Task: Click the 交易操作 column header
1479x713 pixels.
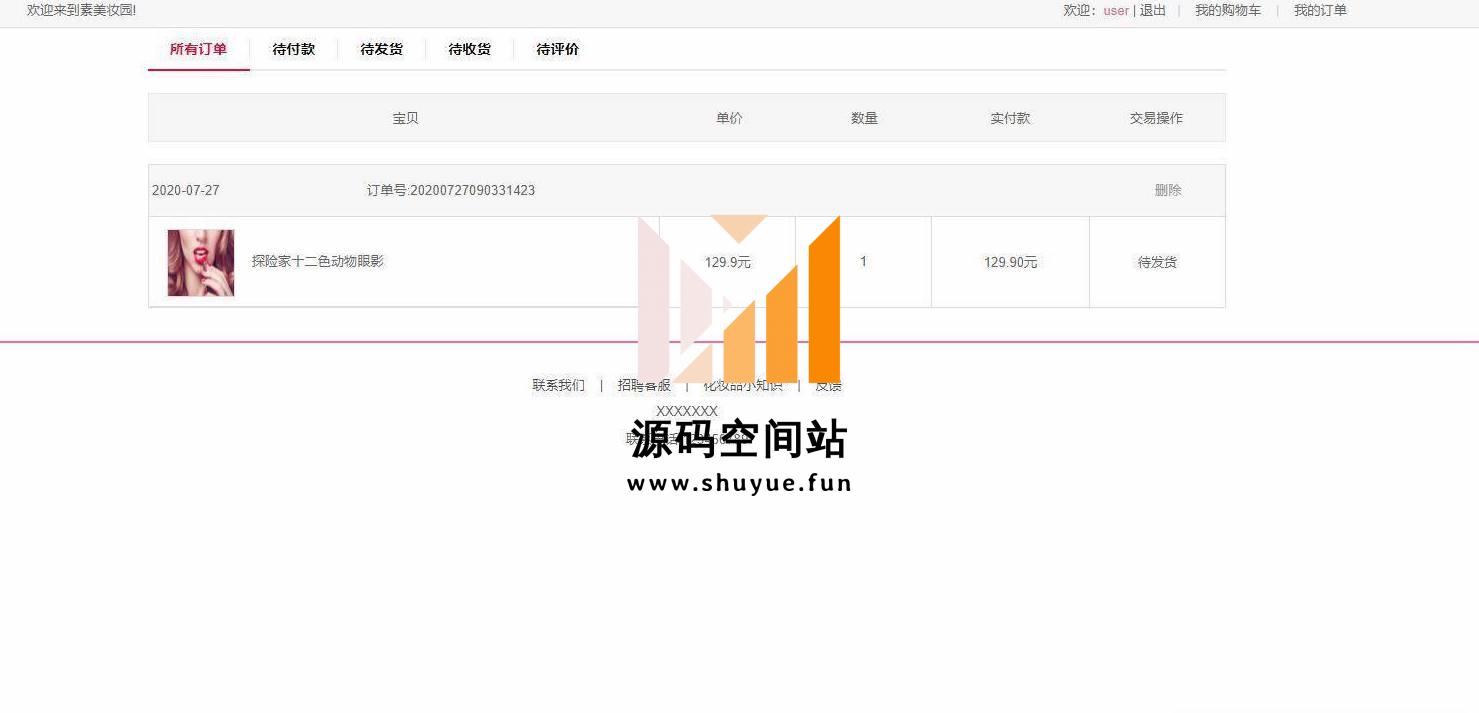Action: pos(1156,118)
